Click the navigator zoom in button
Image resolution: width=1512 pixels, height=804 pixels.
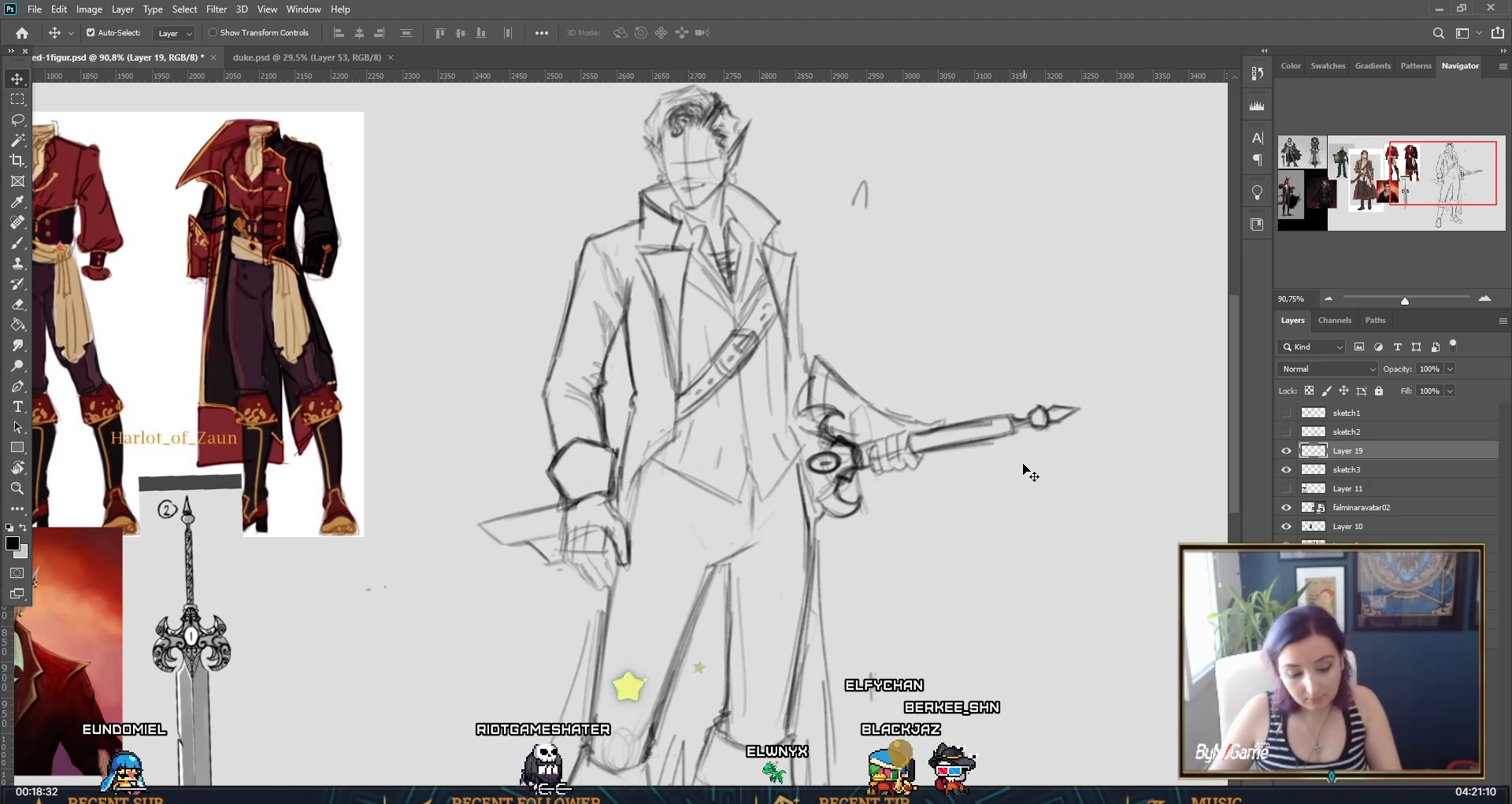tap(1484, 299)
